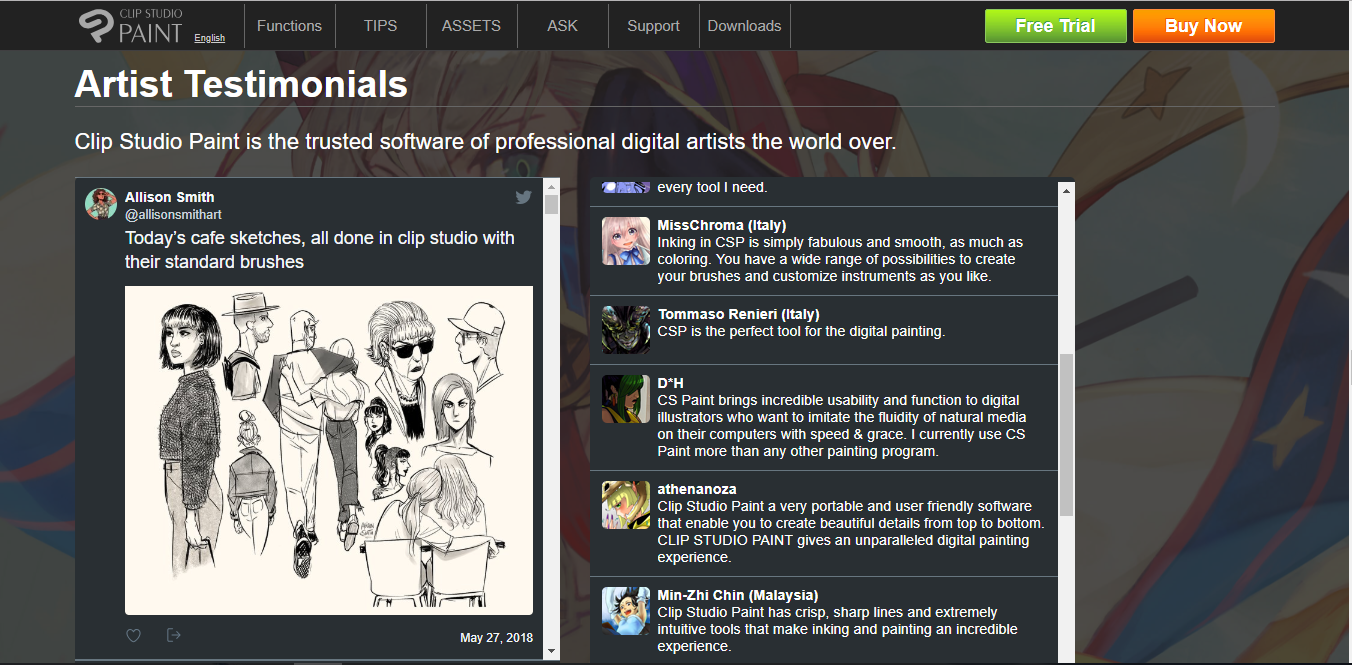Click the share icon under the tweet
Screen dimensions: 1352x665
tap(174, 635)
